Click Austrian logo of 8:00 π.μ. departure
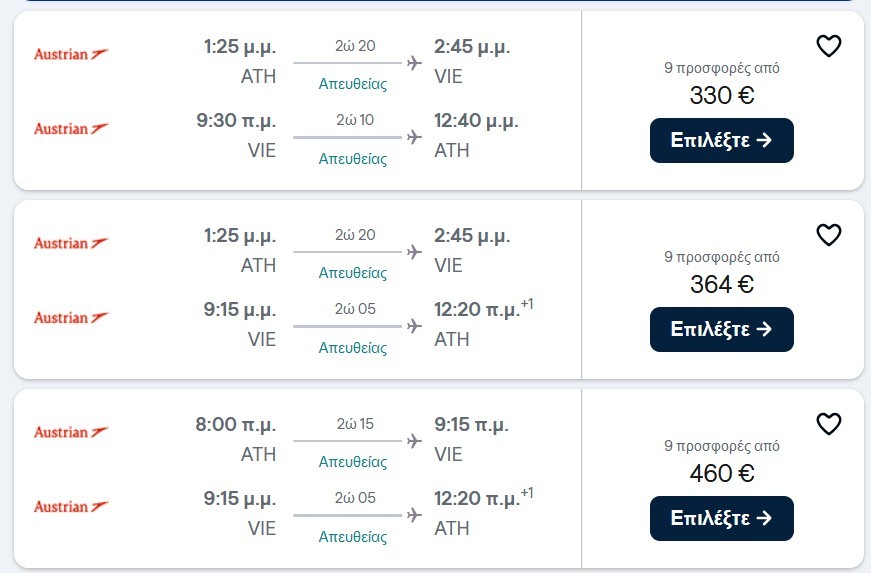871x573 pixels. 71,431
